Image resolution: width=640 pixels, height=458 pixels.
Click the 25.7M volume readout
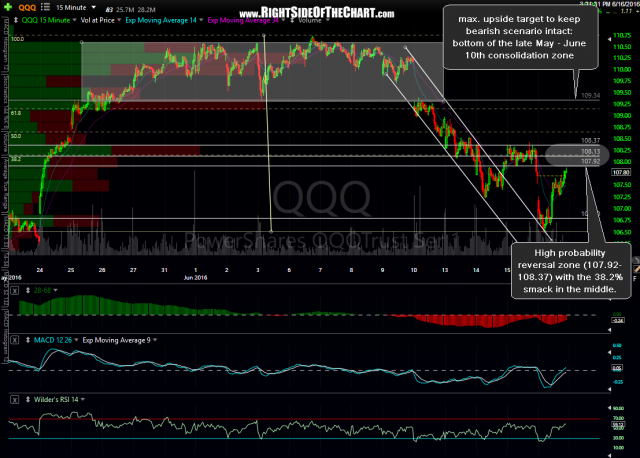(126, 9)
